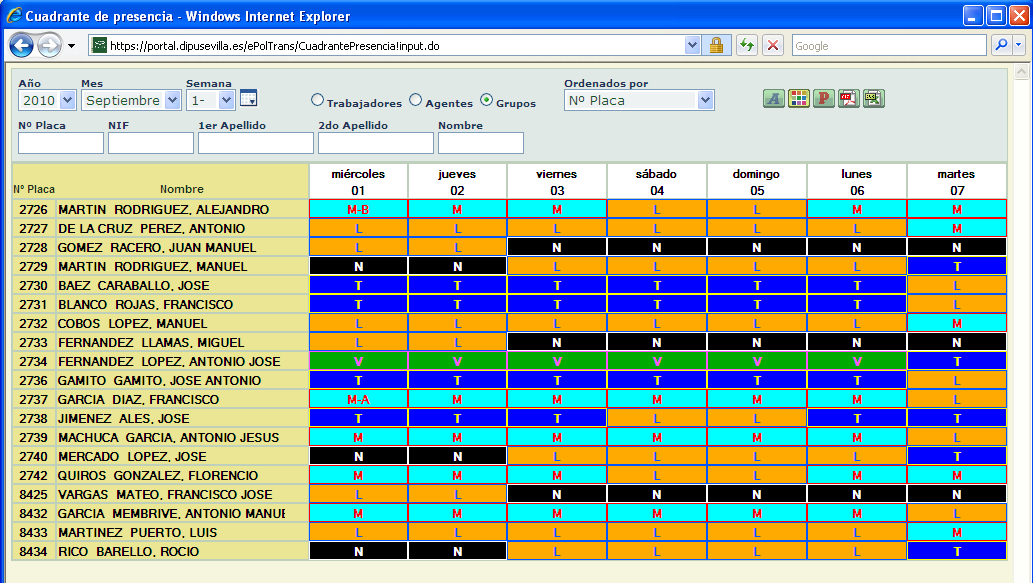Image resolution: width=1033 pixels, height=583 pixels.
Task: Click inside the NIF input field
Action: click(x=152, y=142)
